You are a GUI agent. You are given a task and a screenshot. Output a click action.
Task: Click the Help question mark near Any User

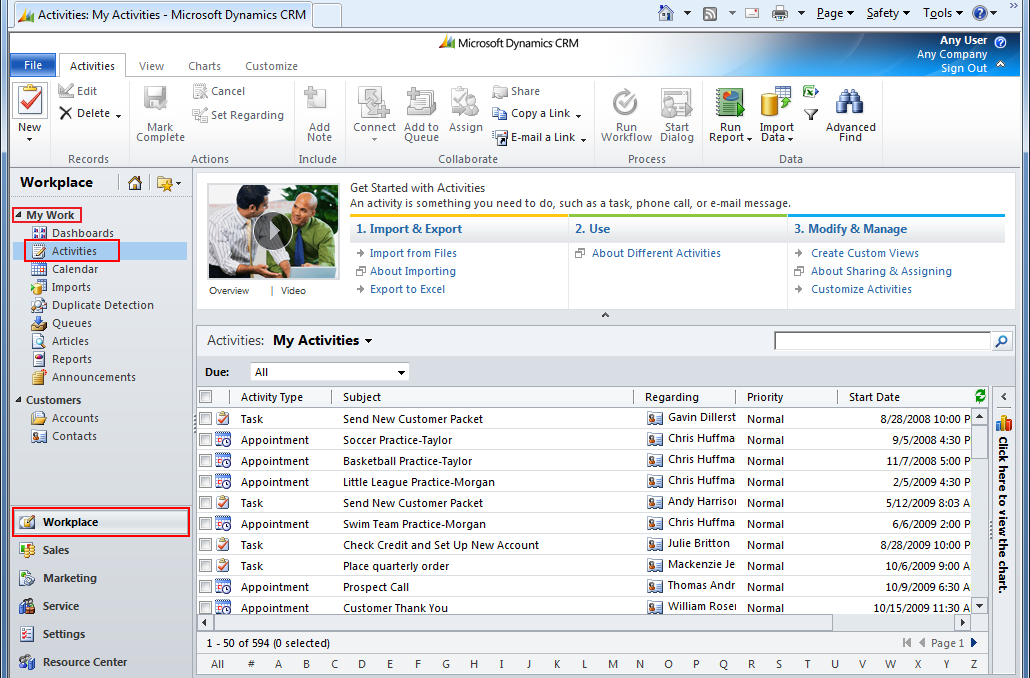(1000, 42)
